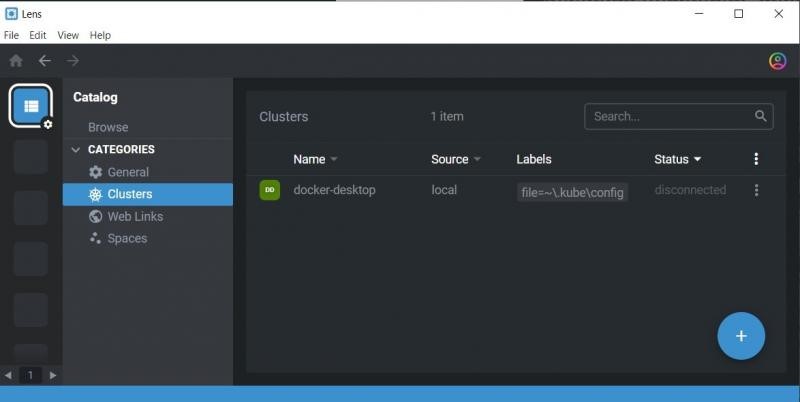
Task: Click the small gear badge on Catalog icon
Action: click(x=47, y=124)
